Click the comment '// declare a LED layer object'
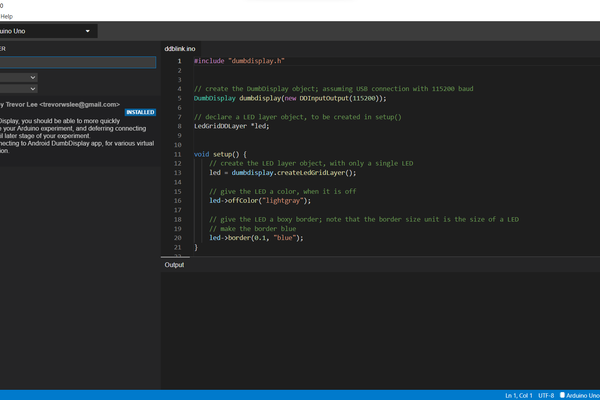 (x=298, y=117)
